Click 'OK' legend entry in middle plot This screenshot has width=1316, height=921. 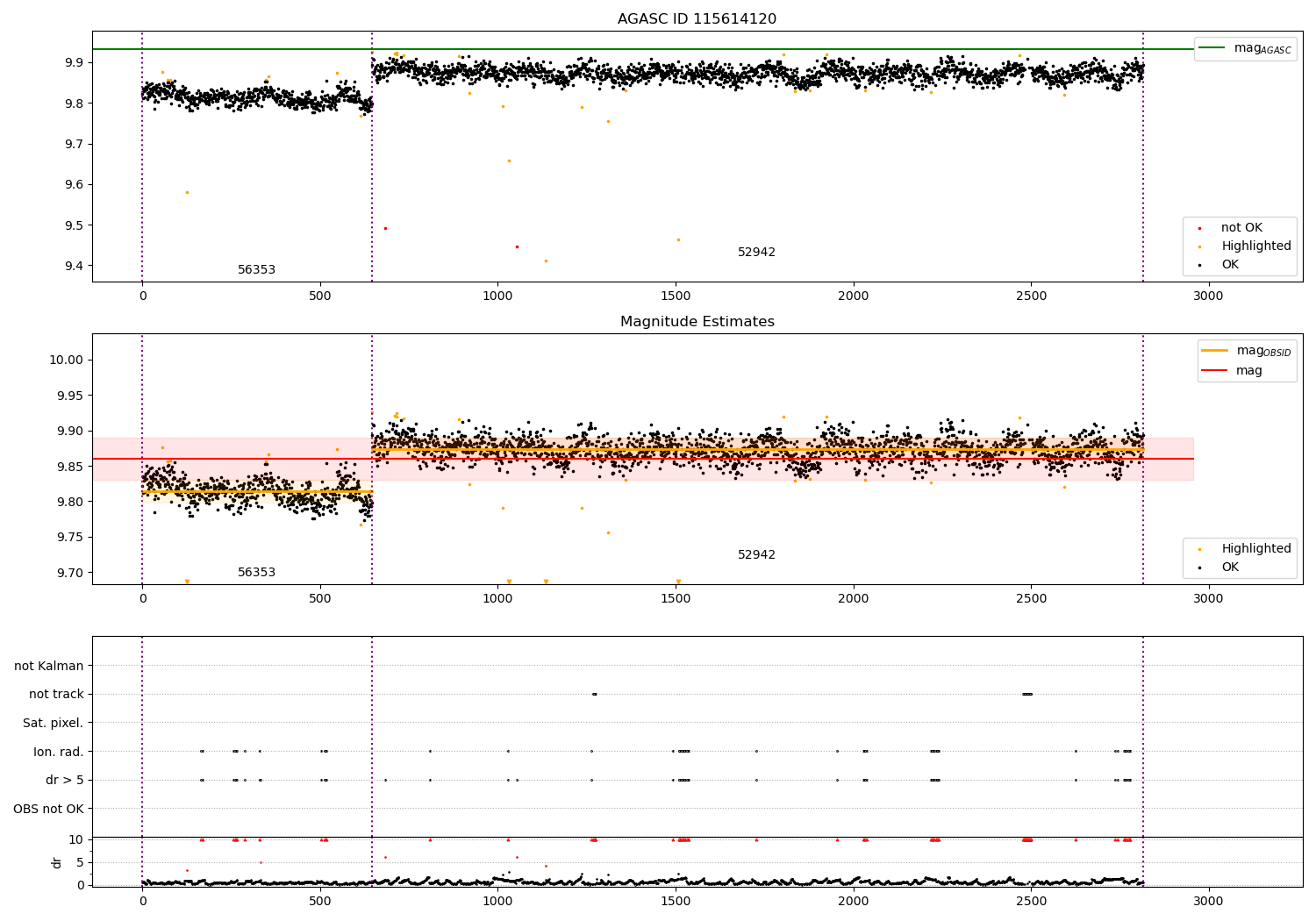point(1229,568)
